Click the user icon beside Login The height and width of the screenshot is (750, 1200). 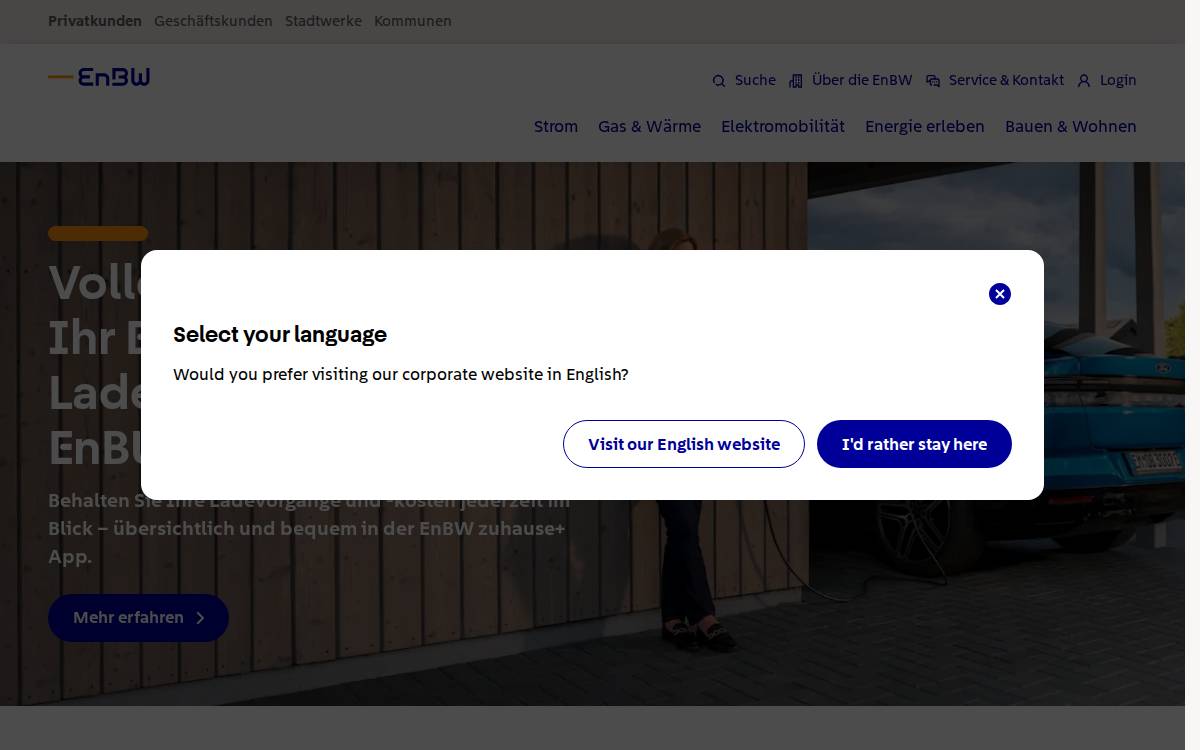coord(1084,81)
